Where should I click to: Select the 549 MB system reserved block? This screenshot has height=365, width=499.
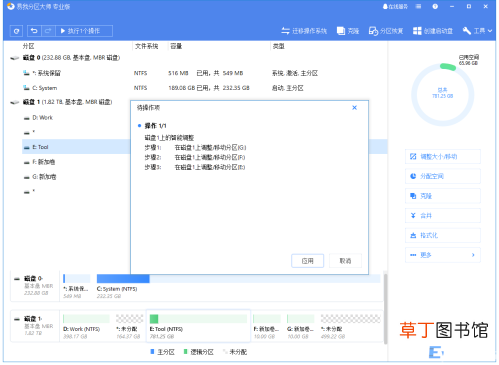click(77, 286)
